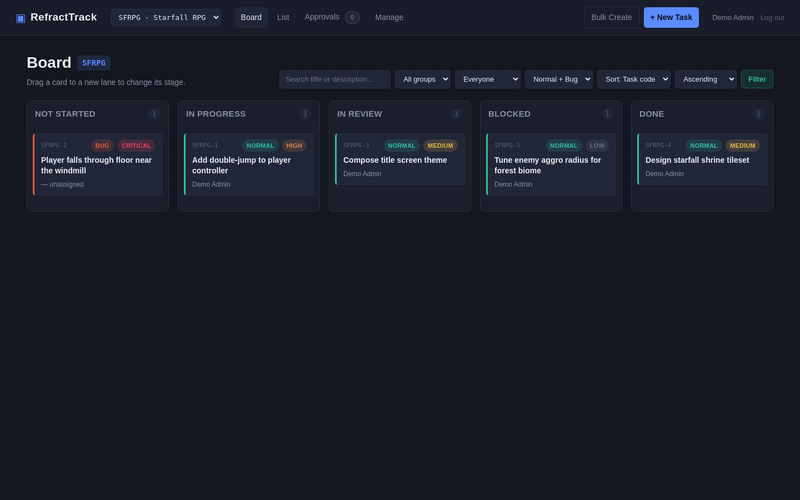Screen dimensions: 800x500
Task: Click the SFRPG-4 task code
Action: (x=658, y=145)
